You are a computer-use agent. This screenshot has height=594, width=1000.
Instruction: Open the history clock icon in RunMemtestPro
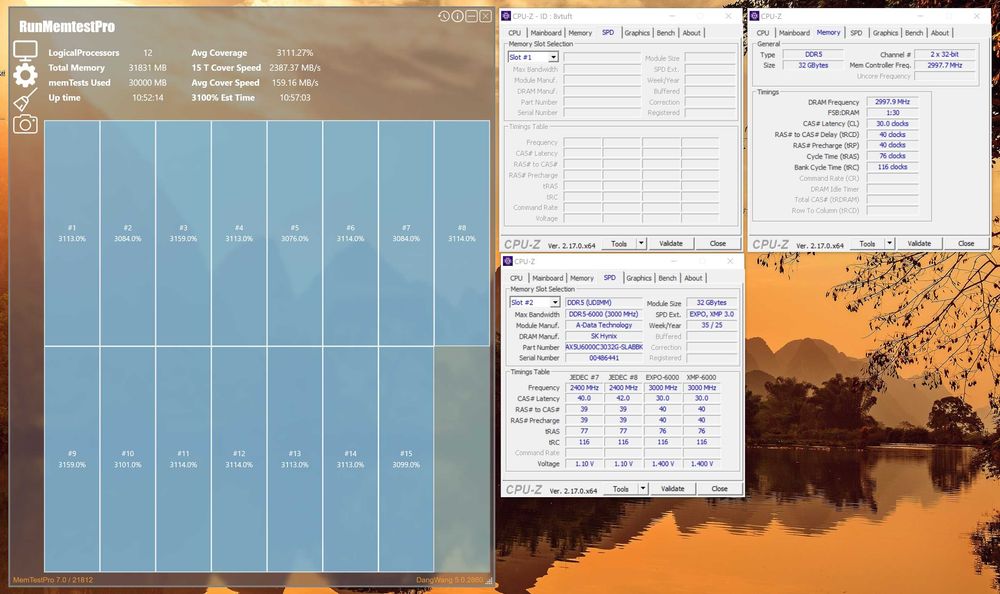(444, 16)
